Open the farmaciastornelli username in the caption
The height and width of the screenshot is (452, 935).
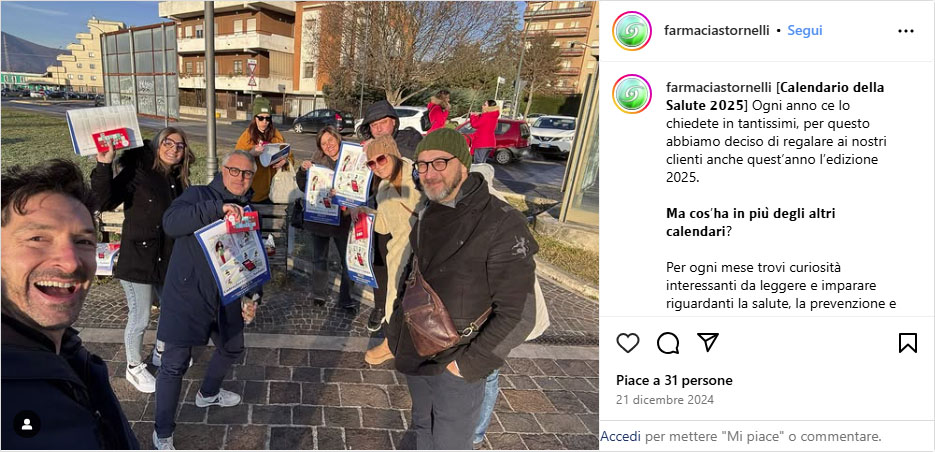tap(719, 88)
